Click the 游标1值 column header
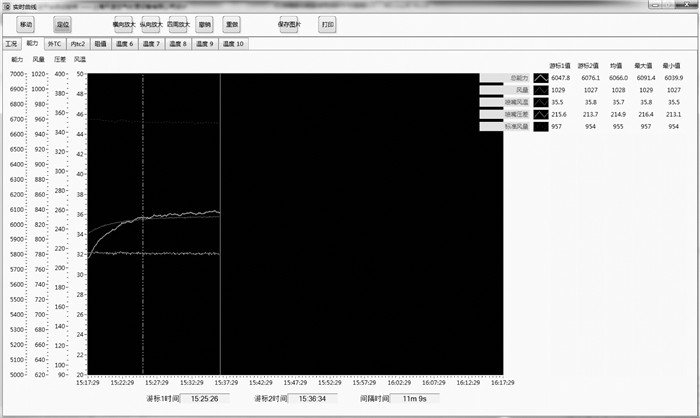The image size is (700, 418). tap(560, 66)
